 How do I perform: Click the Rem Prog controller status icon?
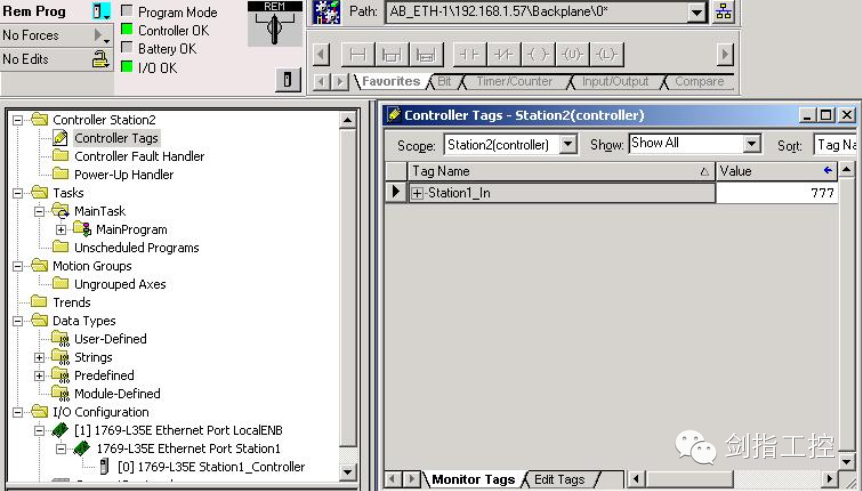coord(101,12)
